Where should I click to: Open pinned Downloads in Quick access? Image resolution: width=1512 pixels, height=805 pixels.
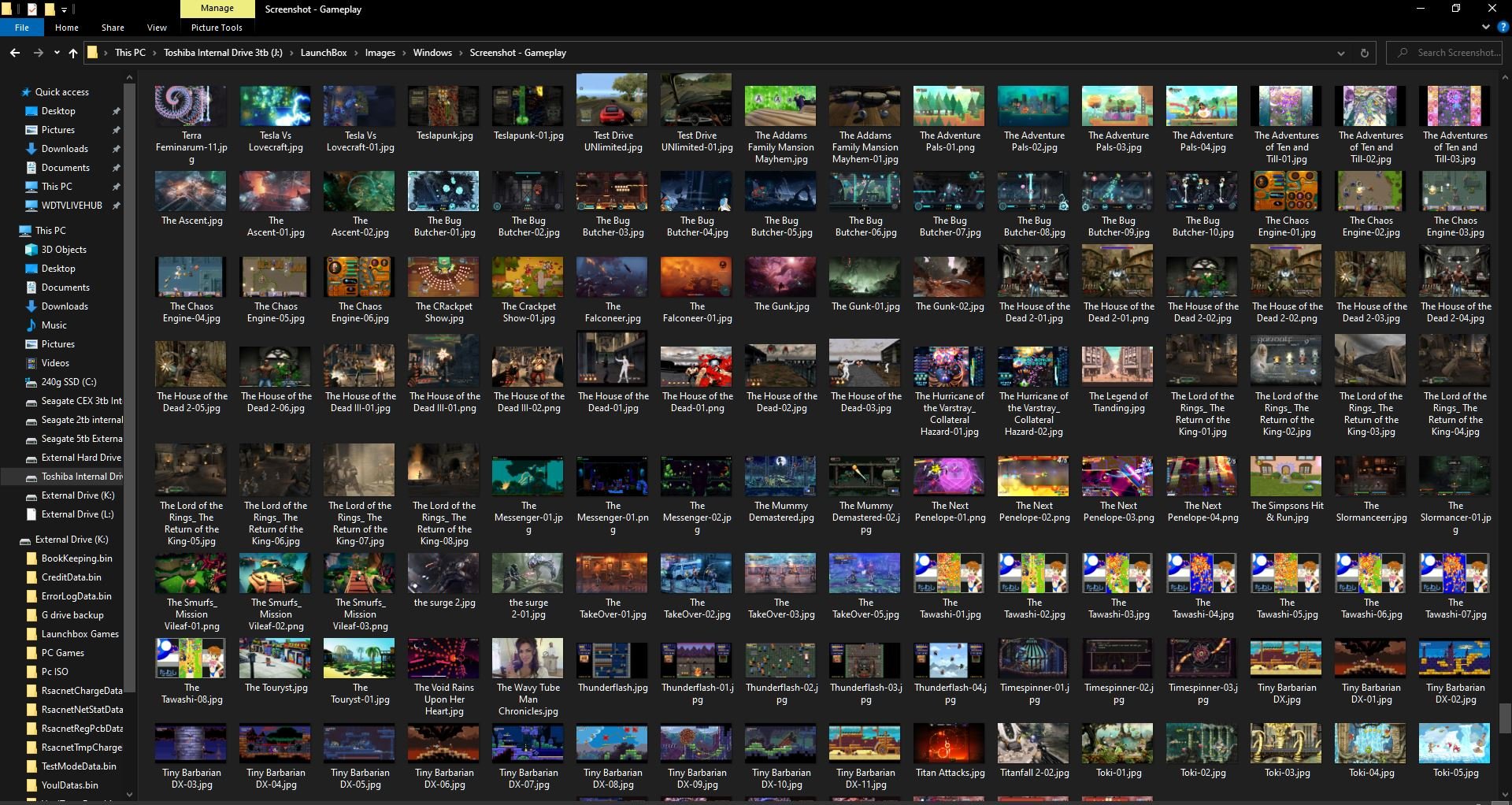(65, 149)
